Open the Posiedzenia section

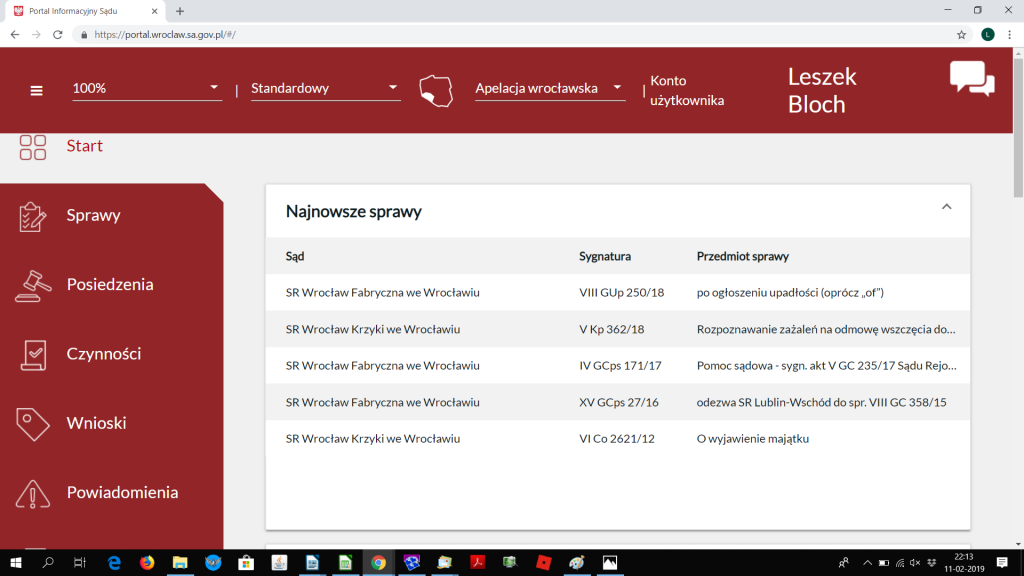coord(112,284)
